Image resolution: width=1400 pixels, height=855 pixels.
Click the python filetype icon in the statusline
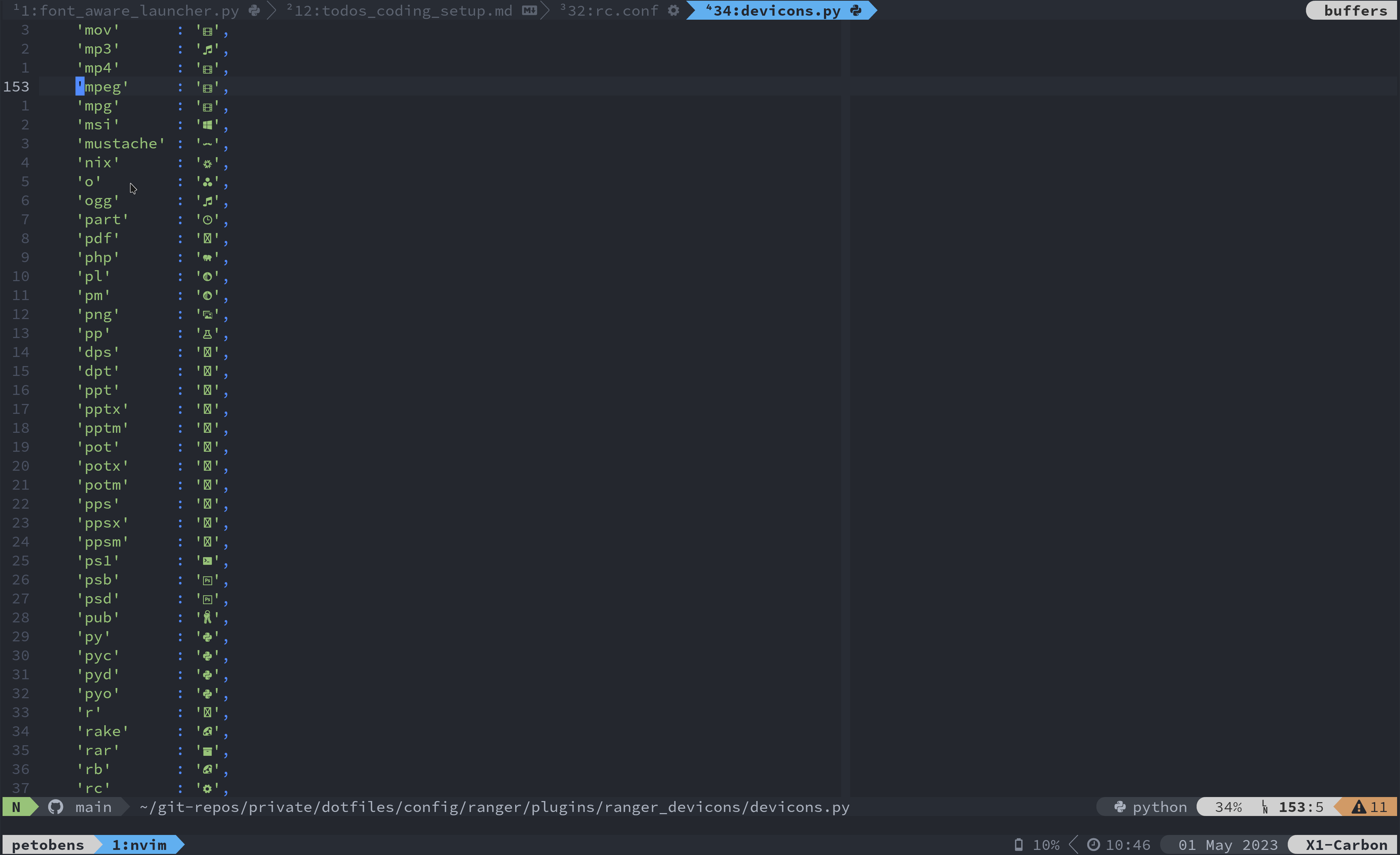click(x=1120, y=807)
